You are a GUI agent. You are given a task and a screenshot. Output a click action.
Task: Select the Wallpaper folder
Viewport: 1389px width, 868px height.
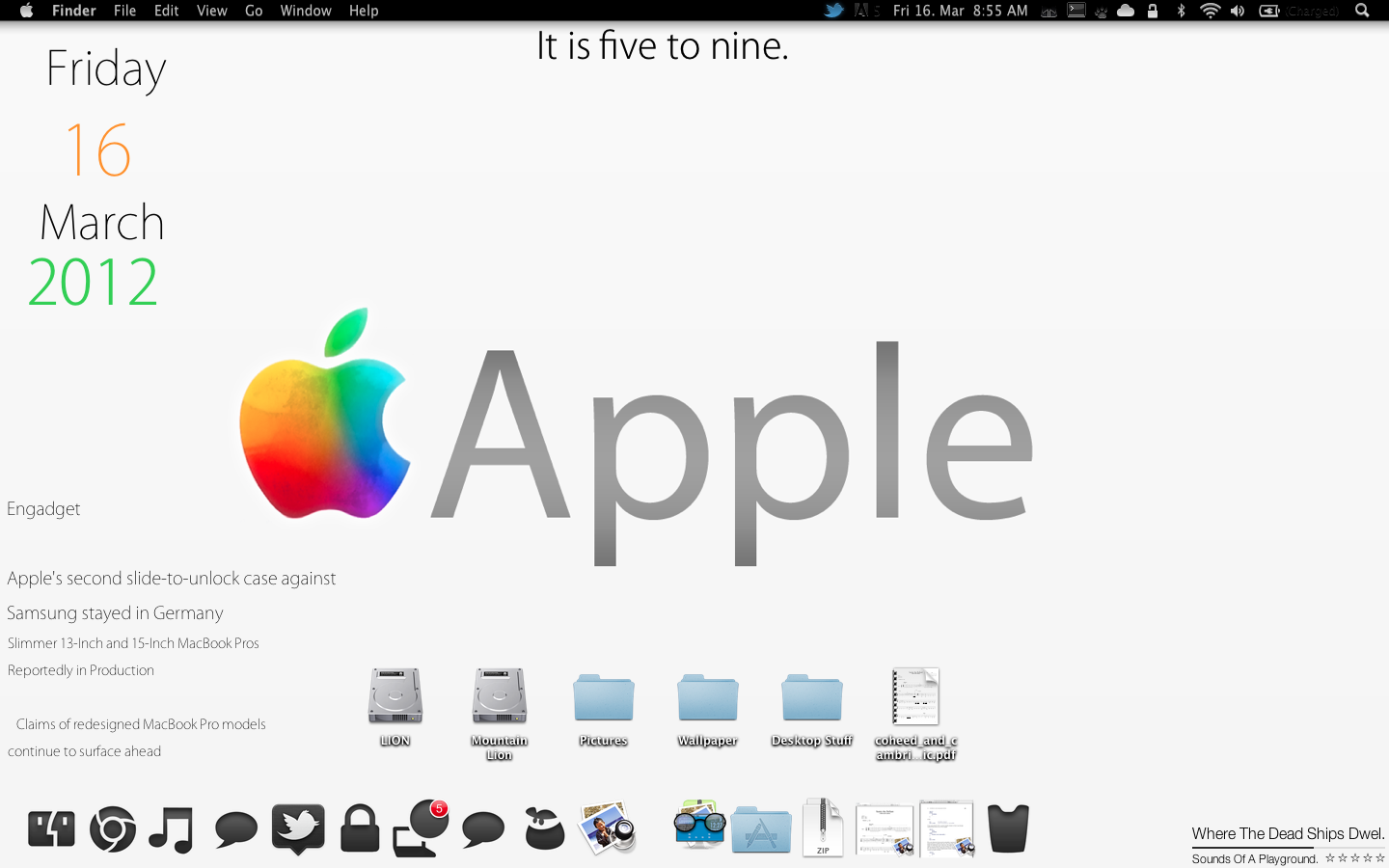click(x=708, y=709)
